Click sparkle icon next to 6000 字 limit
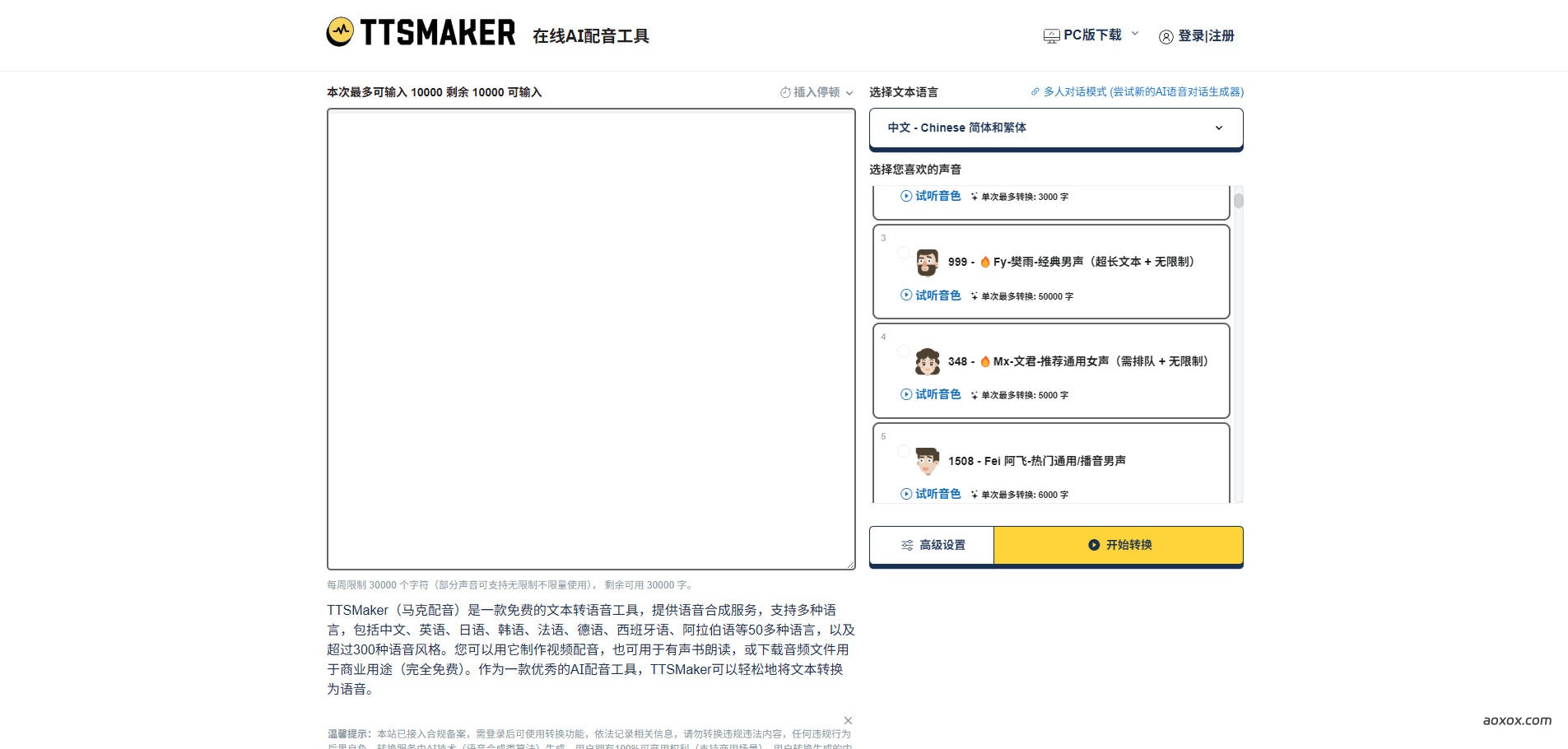1568x749 pixels. click(x=975, y=495)
